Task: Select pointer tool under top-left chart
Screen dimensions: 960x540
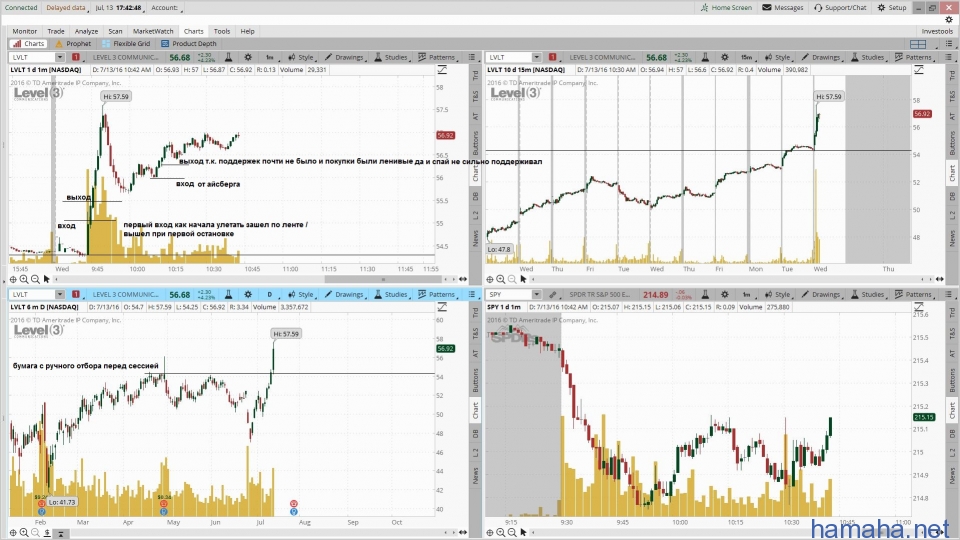Action: coord(47,279)
